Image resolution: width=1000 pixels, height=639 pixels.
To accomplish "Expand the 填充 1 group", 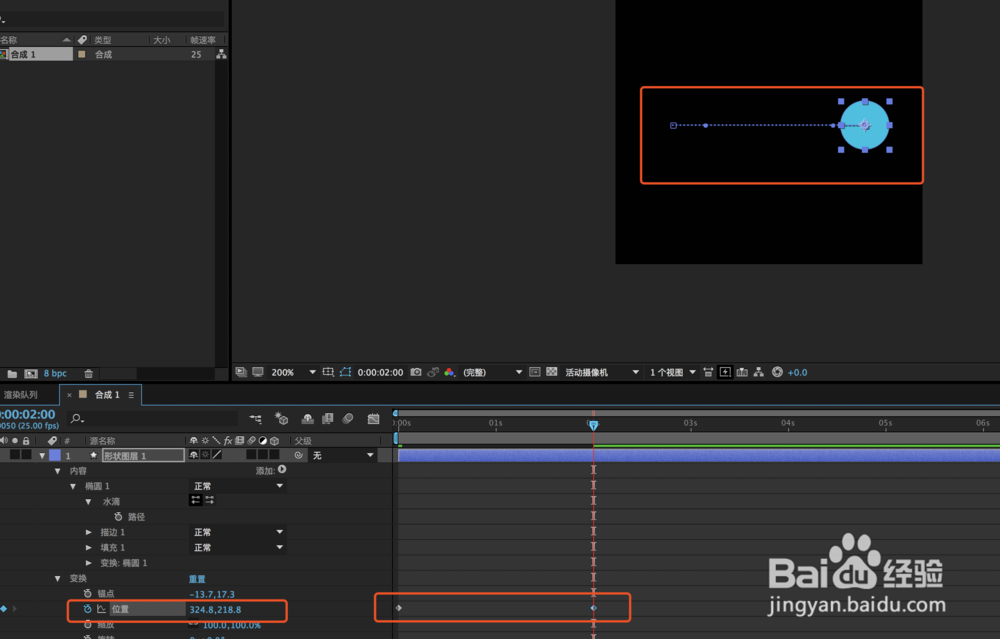I will (x=88, y=547).
